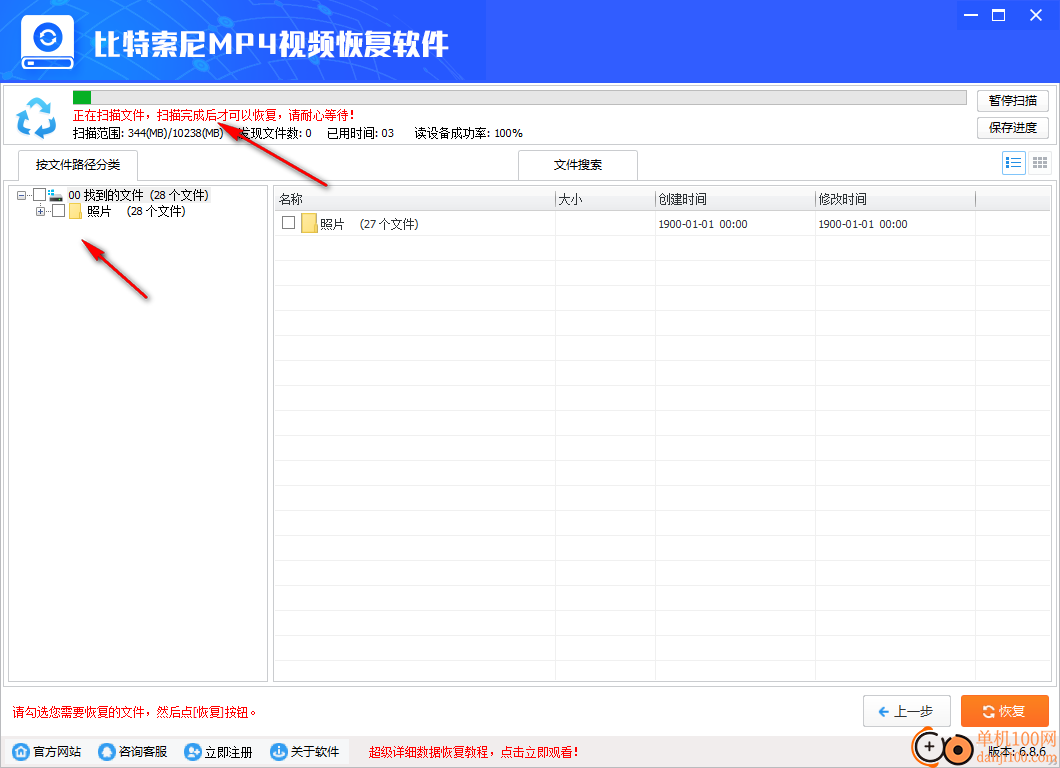Click the drive icon beside 找到的文件
Image resolution: width=1060 pixels, height=768 pixels.
point(55,195)
